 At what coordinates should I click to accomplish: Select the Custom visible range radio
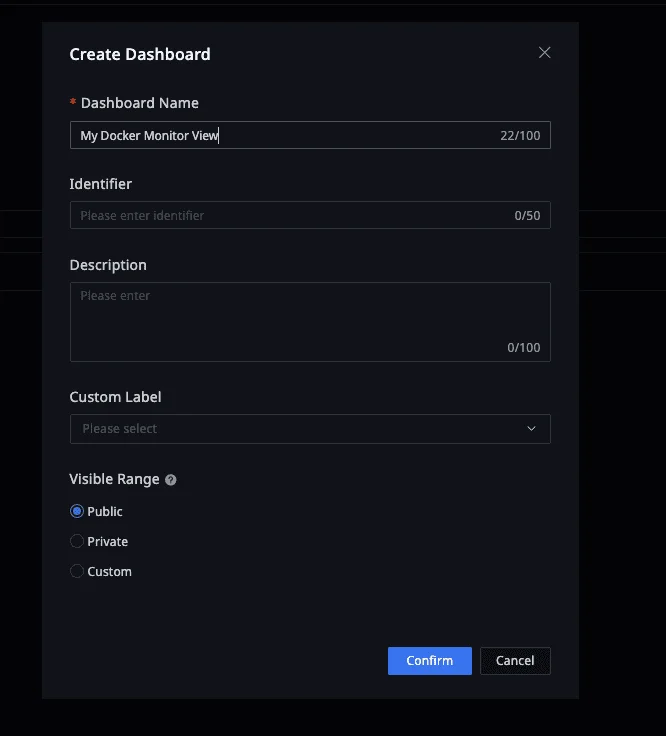77,571
